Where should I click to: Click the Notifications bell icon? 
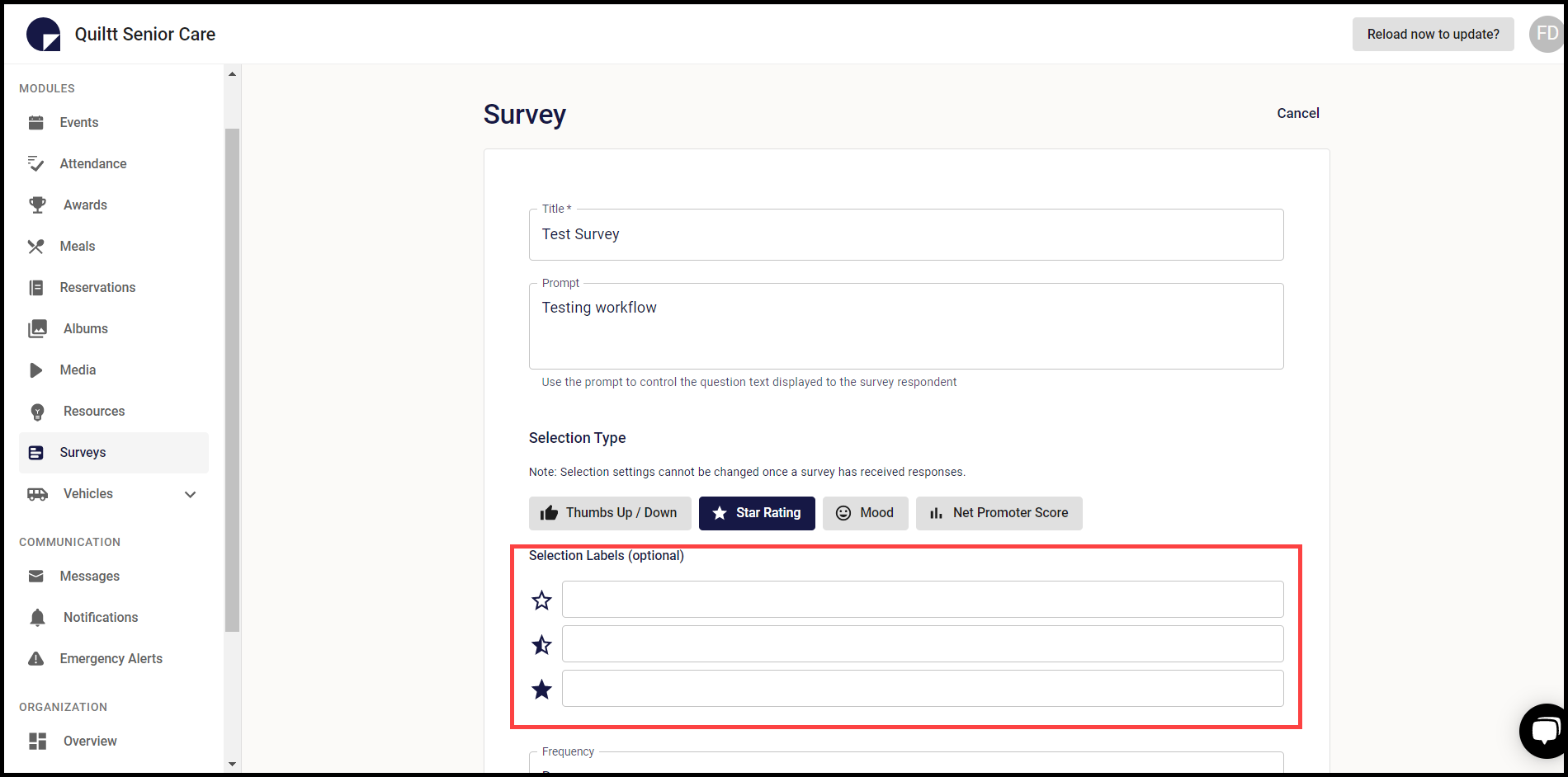tap(37, 618)
